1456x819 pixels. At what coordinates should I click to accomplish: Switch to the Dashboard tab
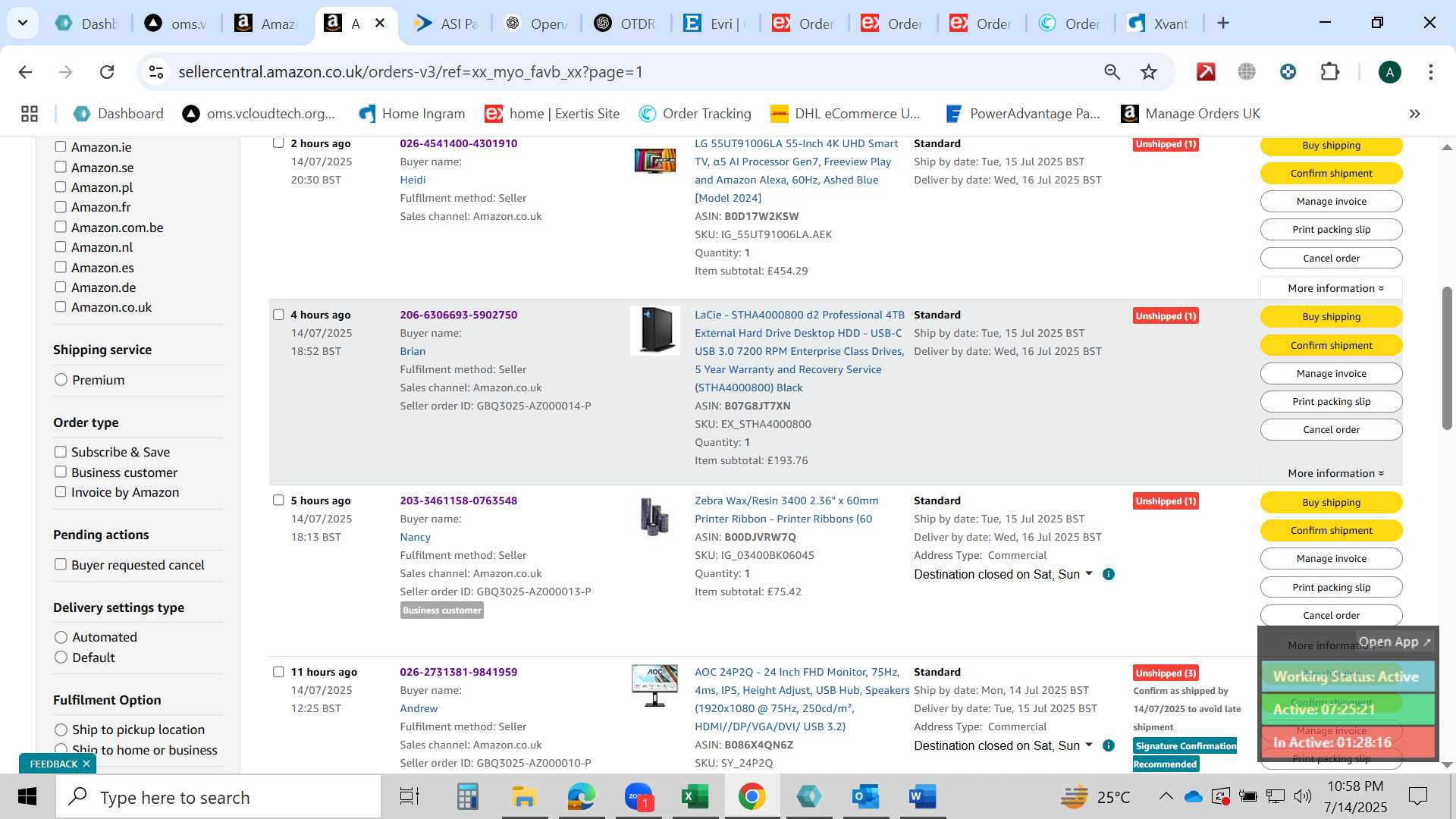pos(87,24)
